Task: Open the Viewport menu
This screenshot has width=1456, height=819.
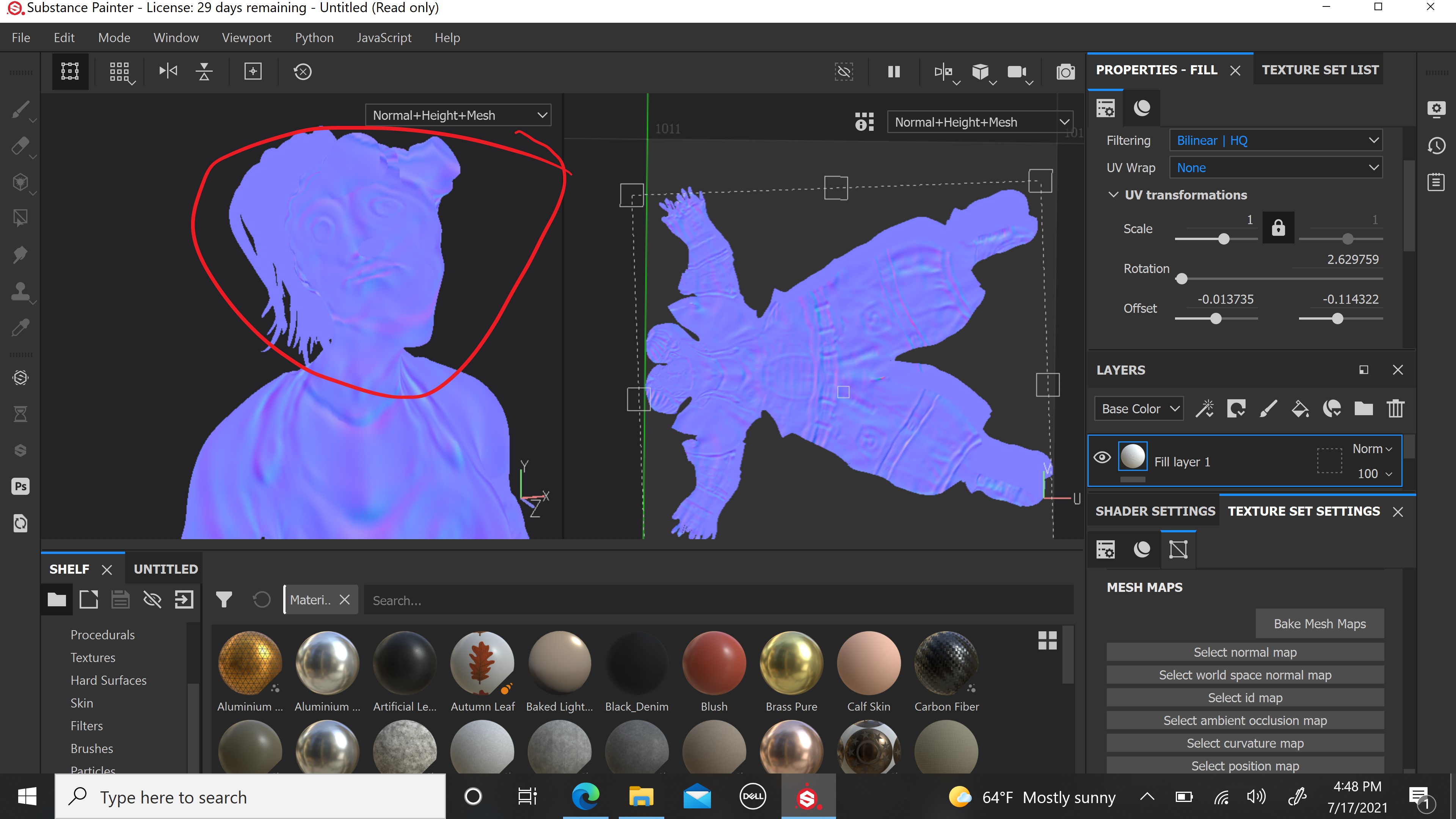Action: coord(246,37)
